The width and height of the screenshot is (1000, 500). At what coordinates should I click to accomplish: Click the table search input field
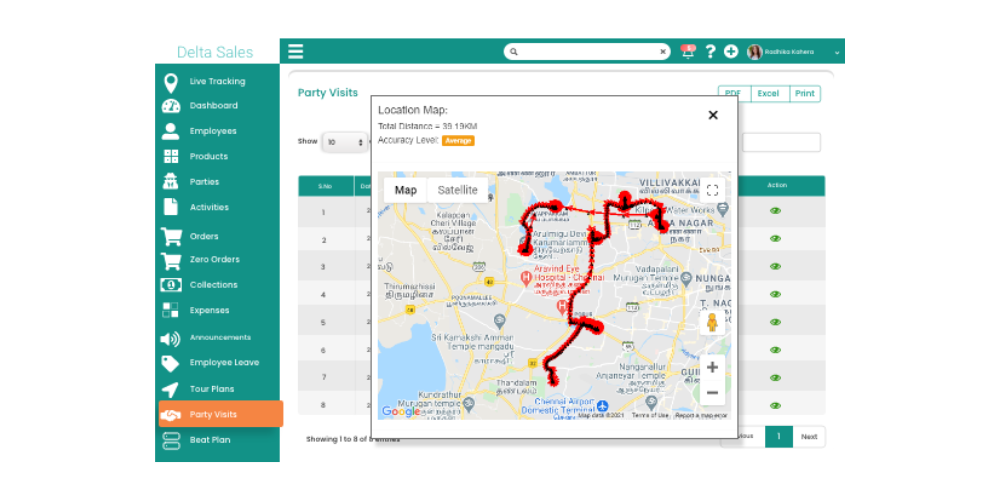point(781,142)
